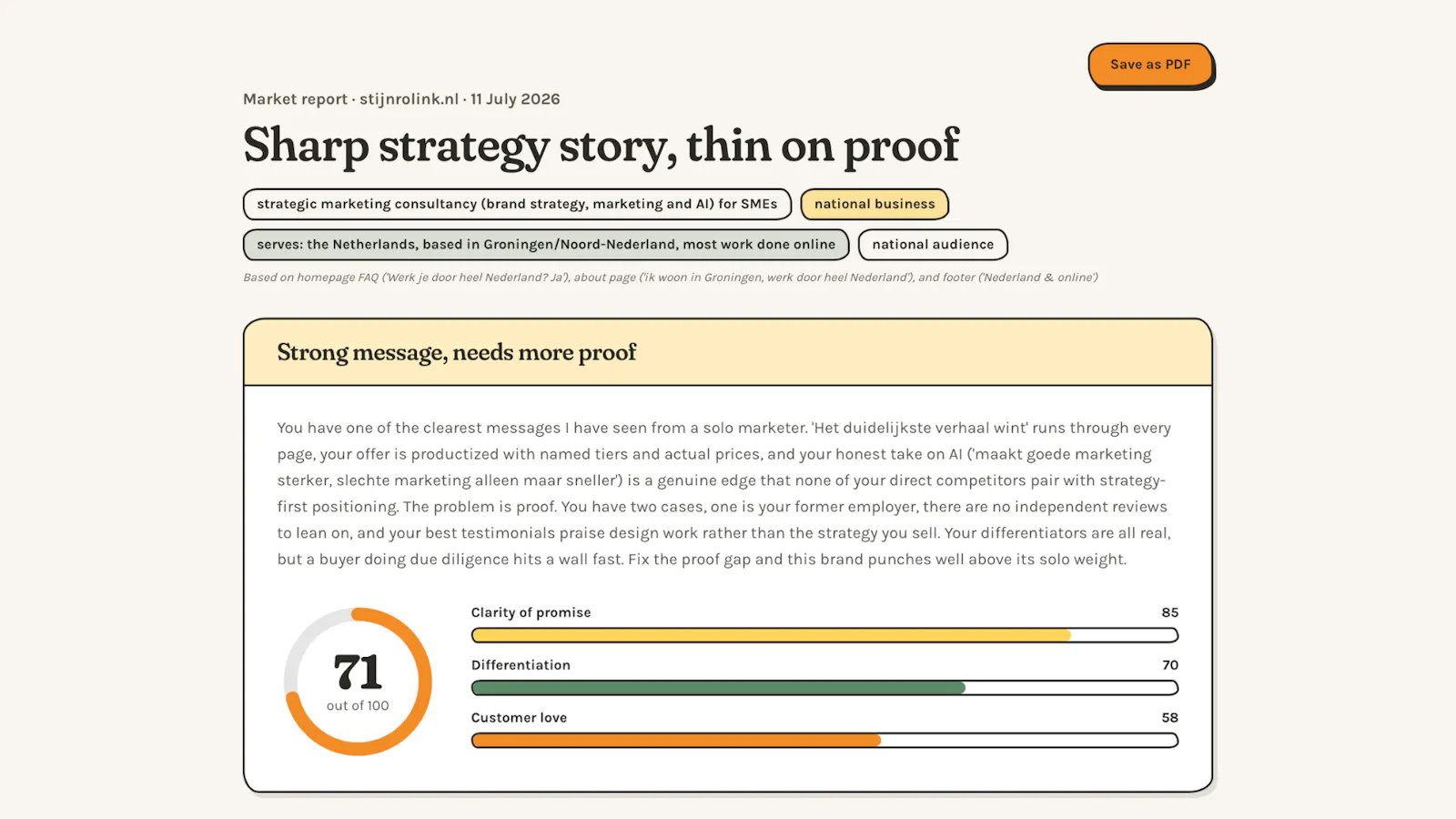Click the score value 58
The image size is (1456, 819).
coord(1169,718)
